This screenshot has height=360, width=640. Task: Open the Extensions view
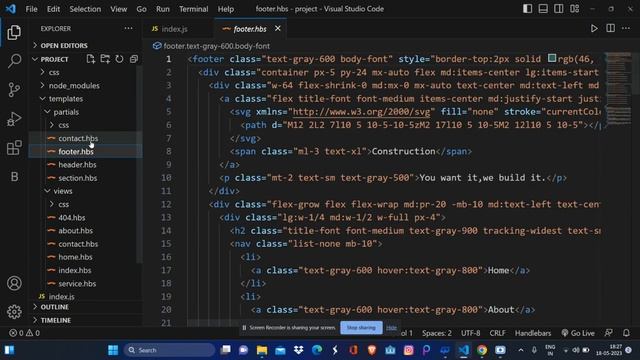click(x=14, y=148)
